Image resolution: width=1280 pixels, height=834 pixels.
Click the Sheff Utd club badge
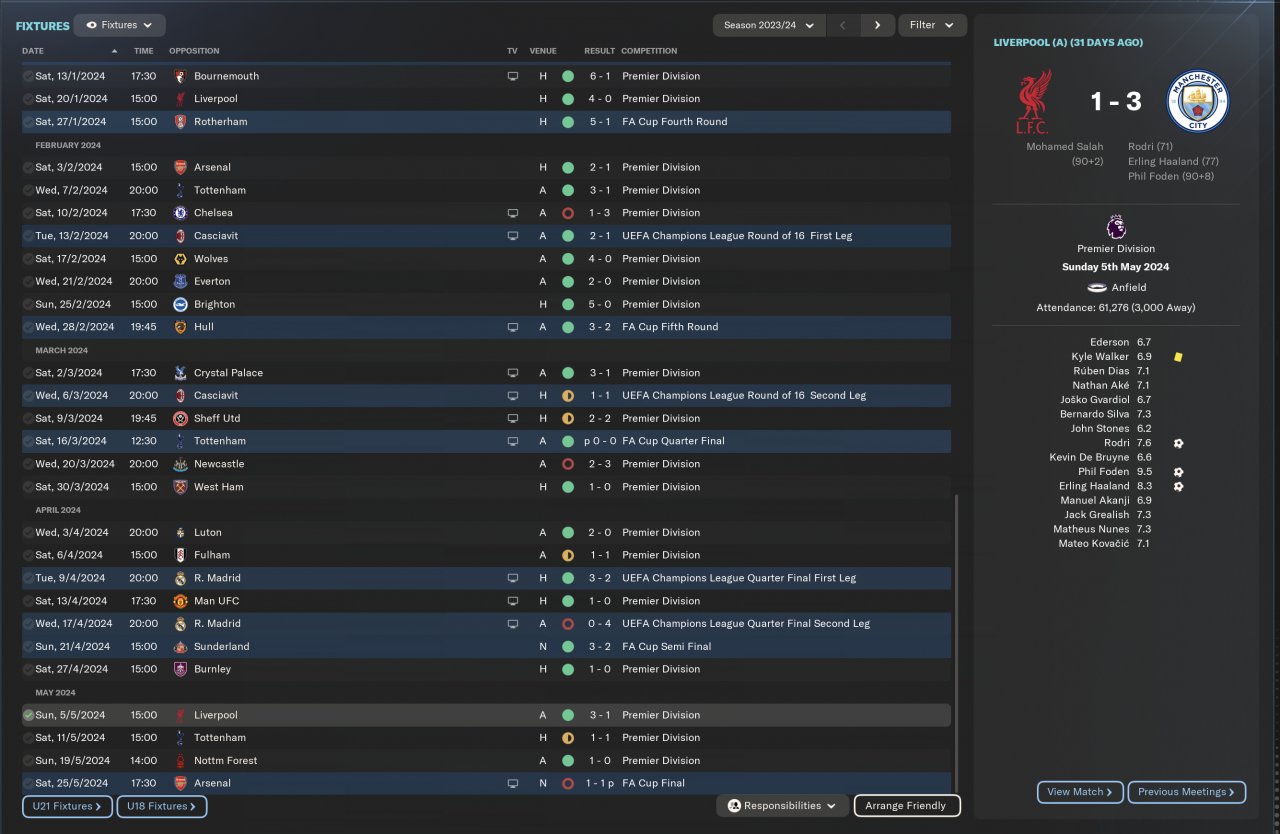click(x=180, y=418)
